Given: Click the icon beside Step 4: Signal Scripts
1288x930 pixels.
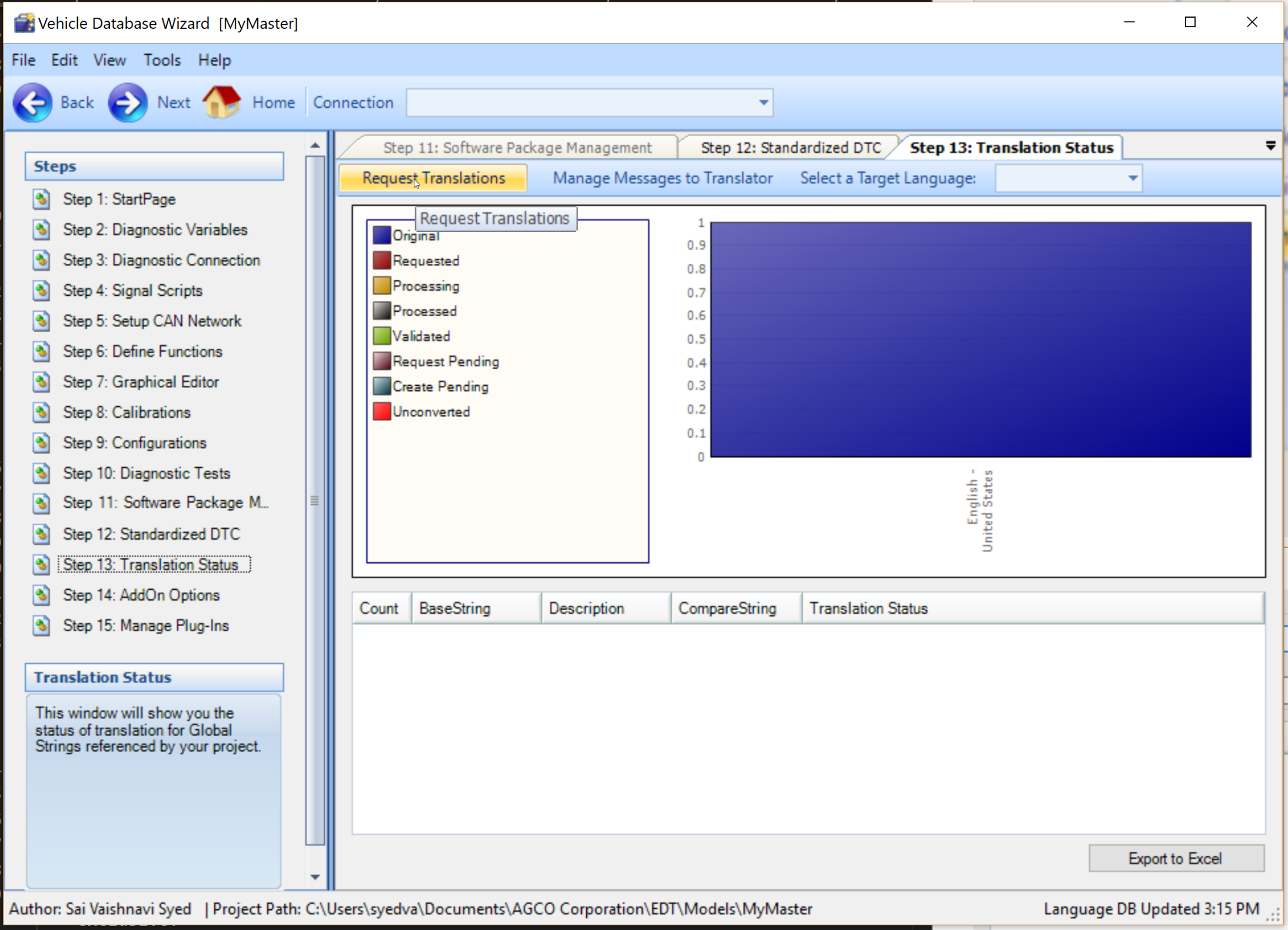Looking at the screenshot, I should 41,290.
